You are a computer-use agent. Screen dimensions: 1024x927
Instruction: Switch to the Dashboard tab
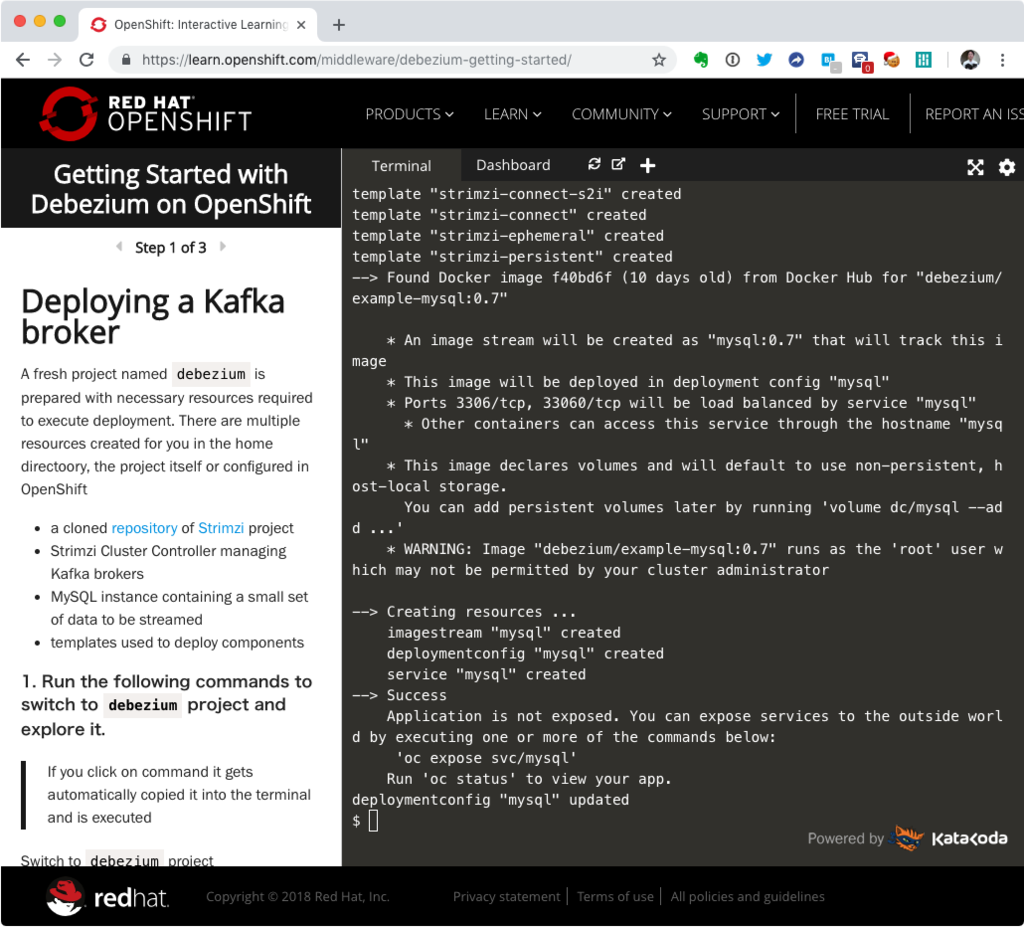tap(513, 165)
